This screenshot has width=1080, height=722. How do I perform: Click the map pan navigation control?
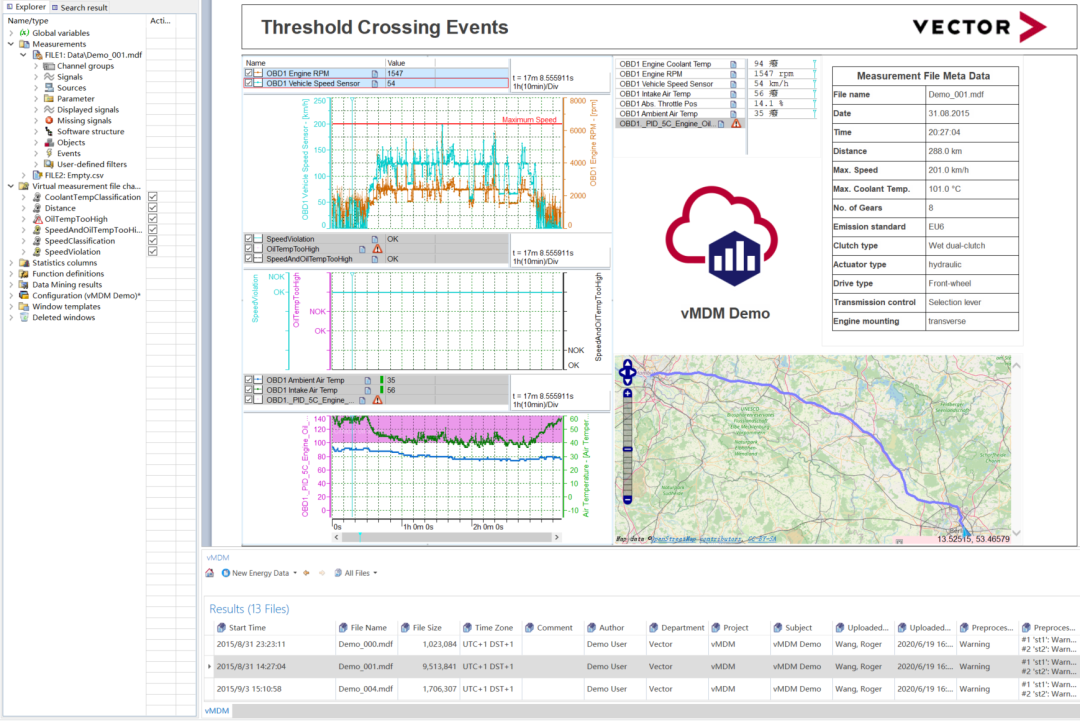click(627, 374)
